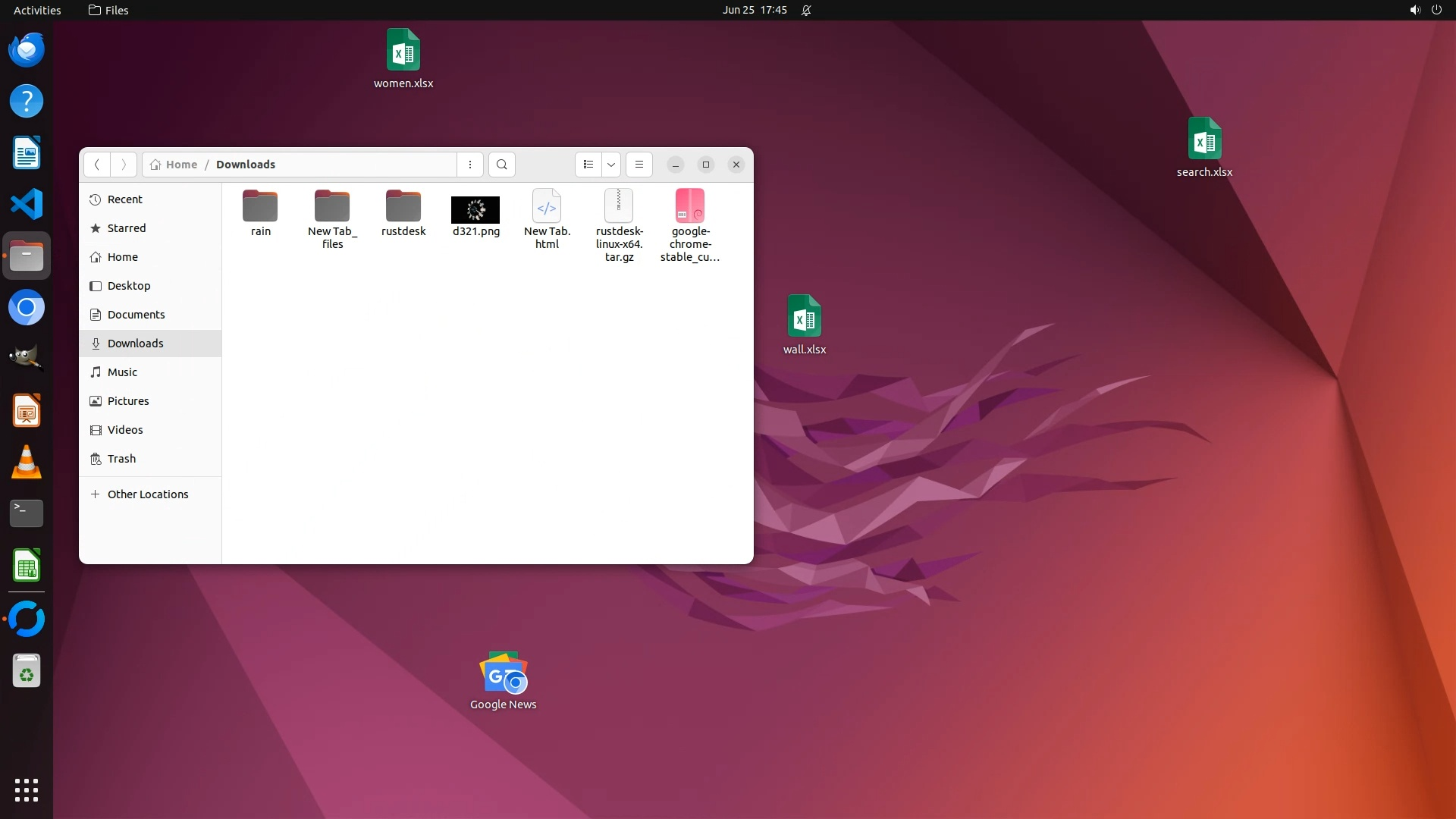Viewport: 1456px width, 819px height.
Task: Select Recent in the sidebar
Action: point(125,199)
